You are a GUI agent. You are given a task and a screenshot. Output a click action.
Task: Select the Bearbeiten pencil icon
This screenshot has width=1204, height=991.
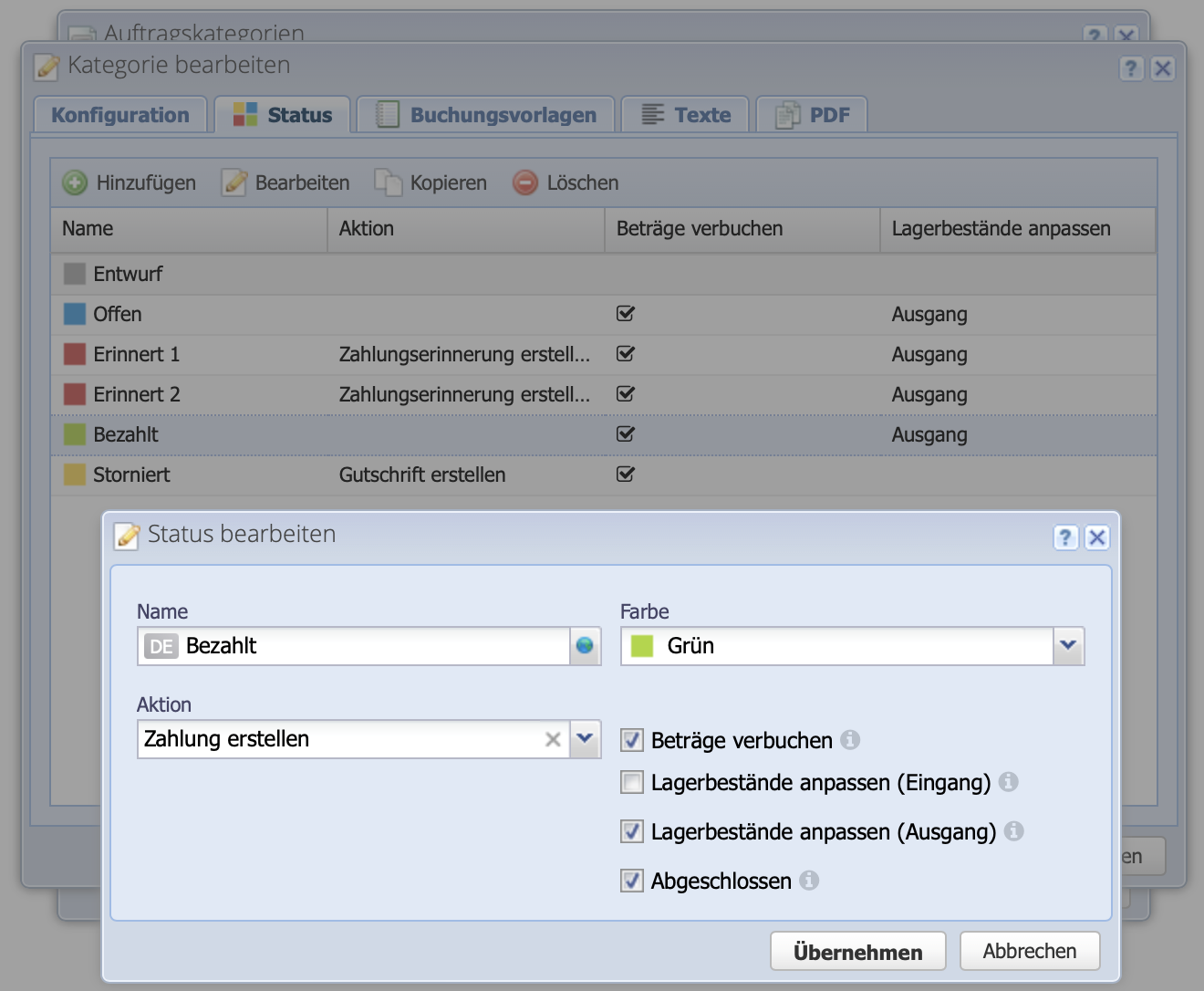pos(234,183)
